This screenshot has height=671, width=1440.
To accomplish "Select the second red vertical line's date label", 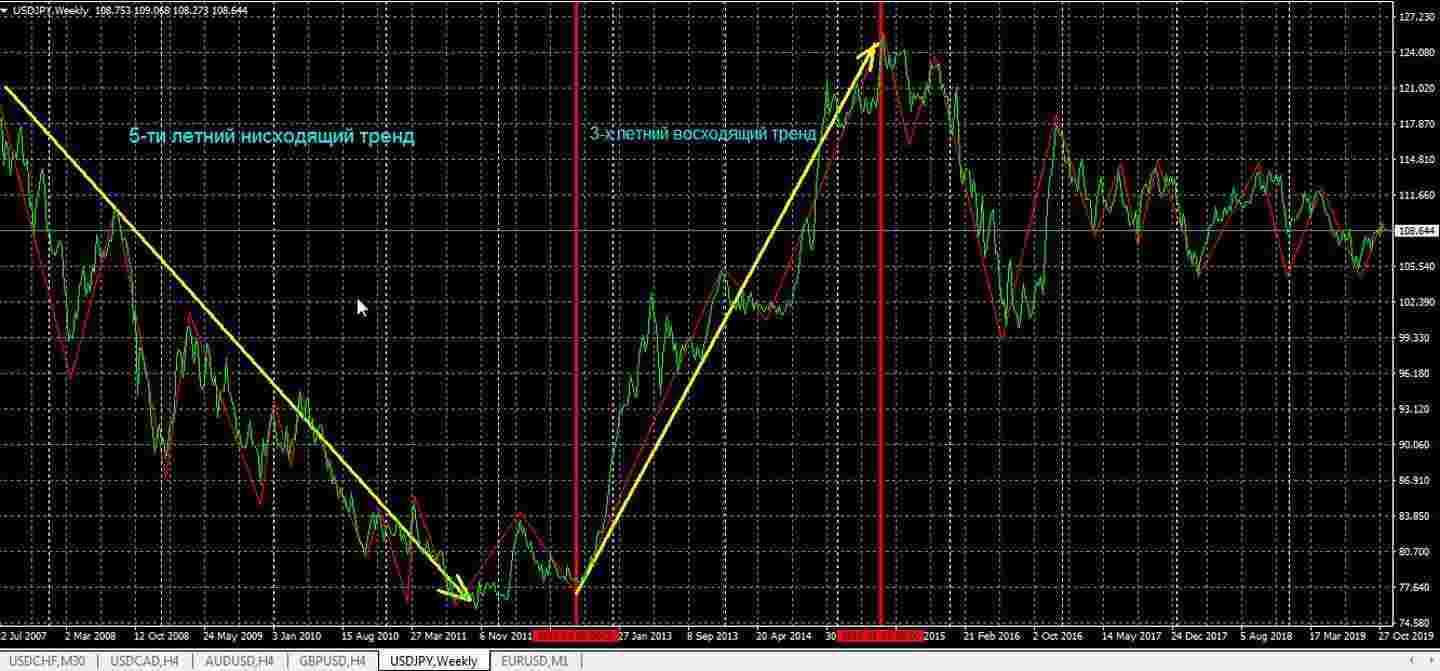I will coord(880,635).
